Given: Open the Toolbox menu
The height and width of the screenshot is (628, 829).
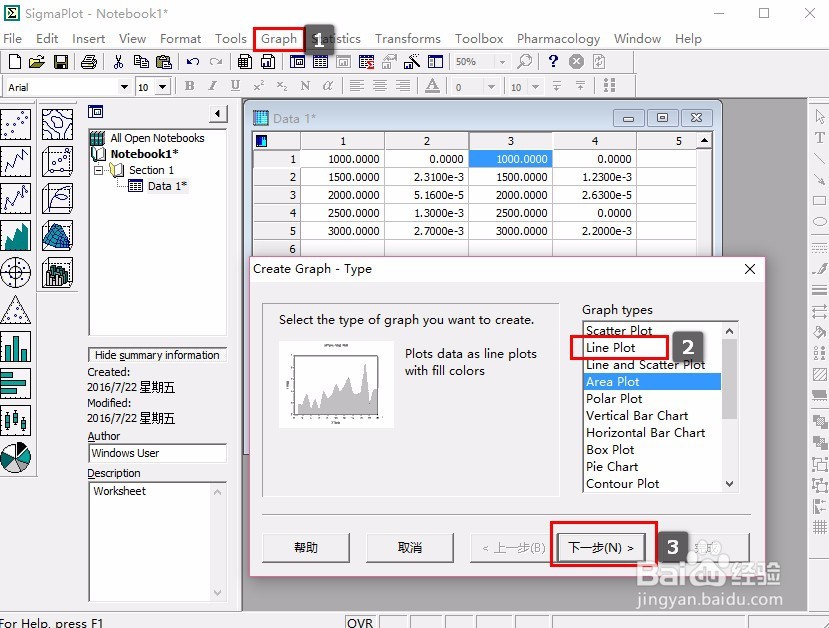Looking at the screenshot, I should point(479,39).
